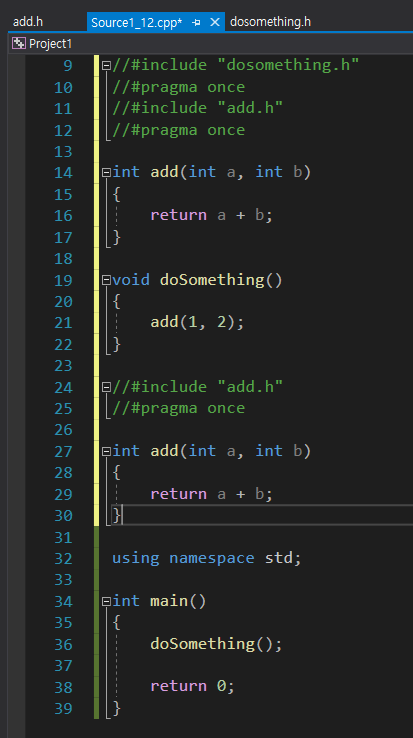This screenshot has height=738, width=413.
Task: Collapse comment block at line 24
Action: pos(106,387)
